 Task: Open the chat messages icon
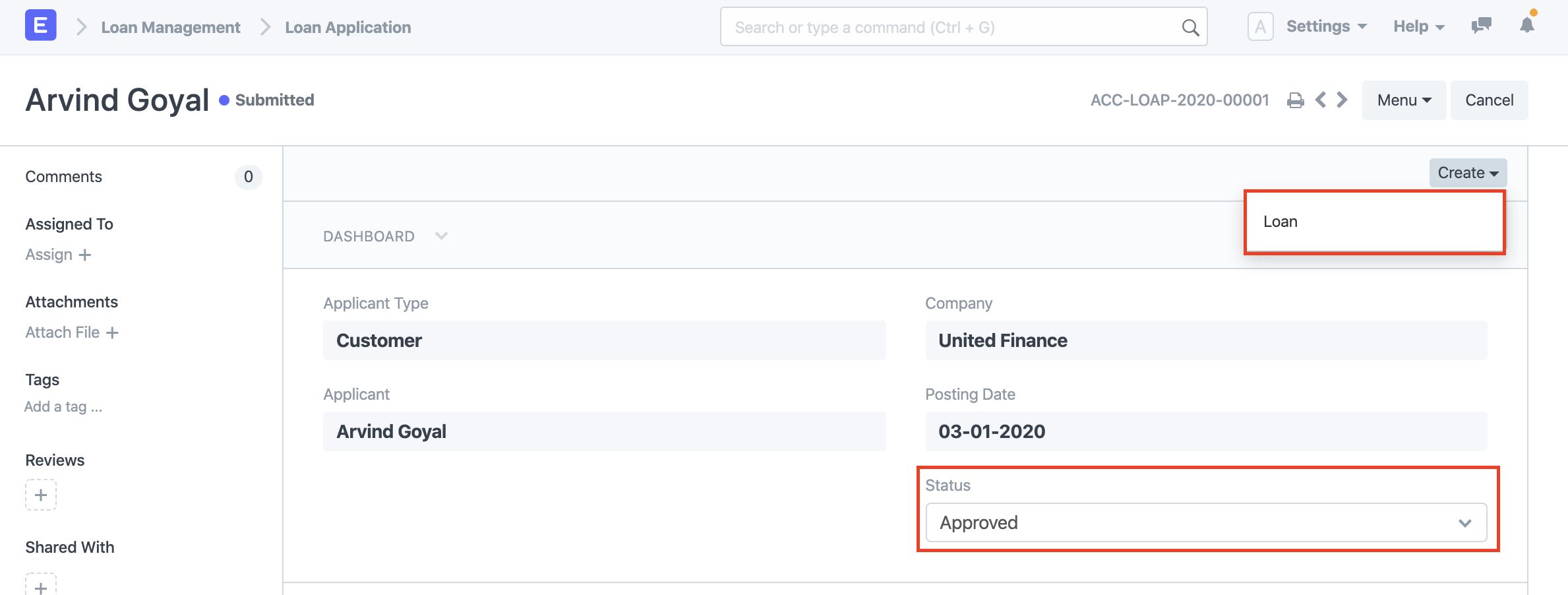[1481, 26]
